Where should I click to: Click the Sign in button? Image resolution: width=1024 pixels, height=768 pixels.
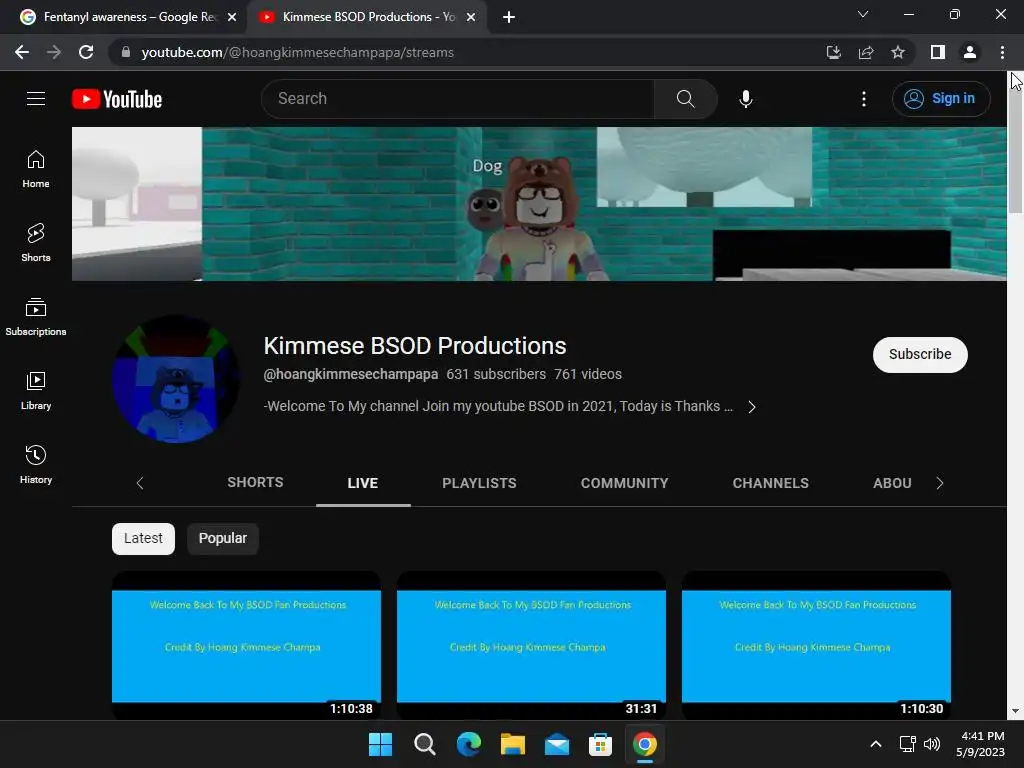pos(941,99)
